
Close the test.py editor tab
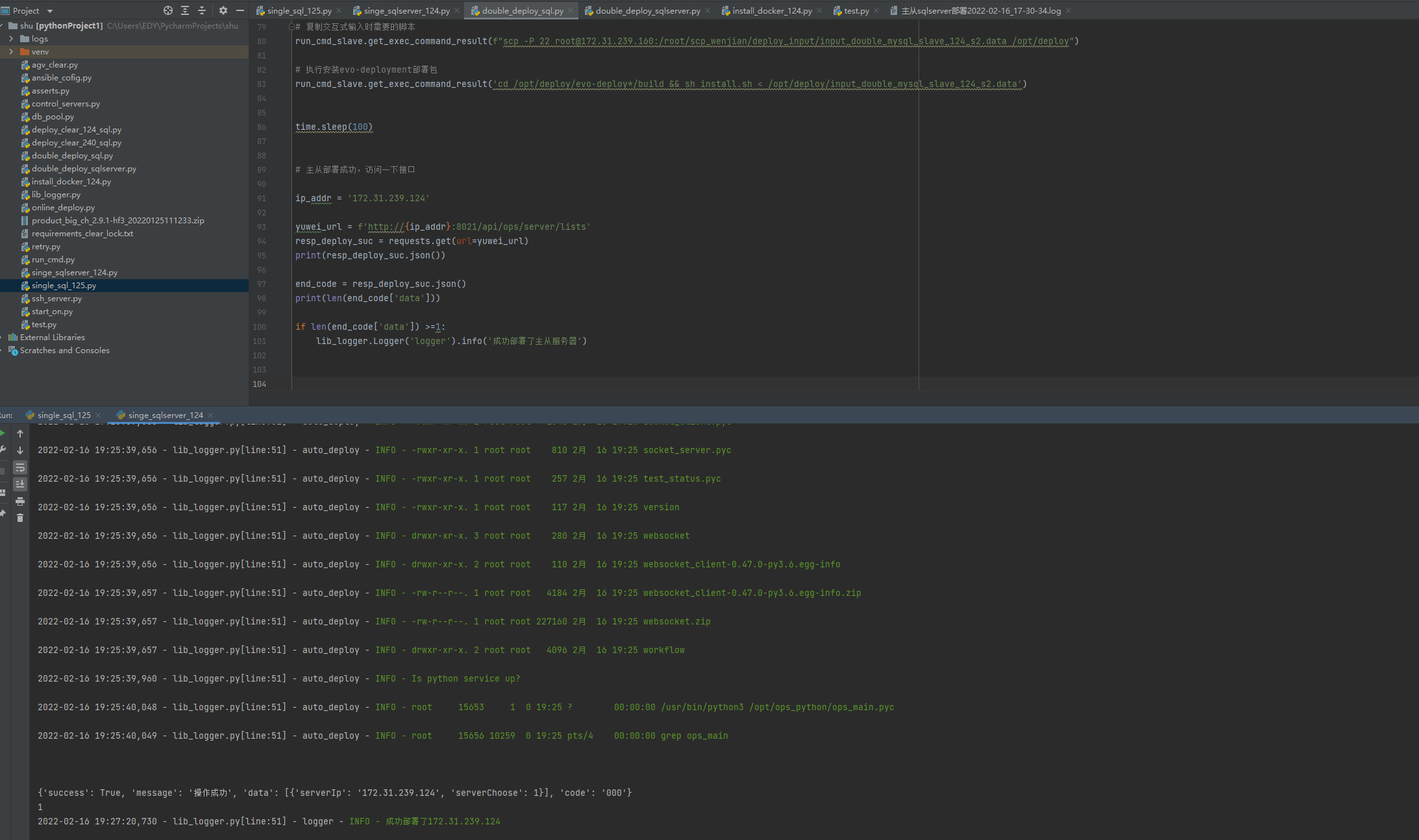tap(876, 11)
